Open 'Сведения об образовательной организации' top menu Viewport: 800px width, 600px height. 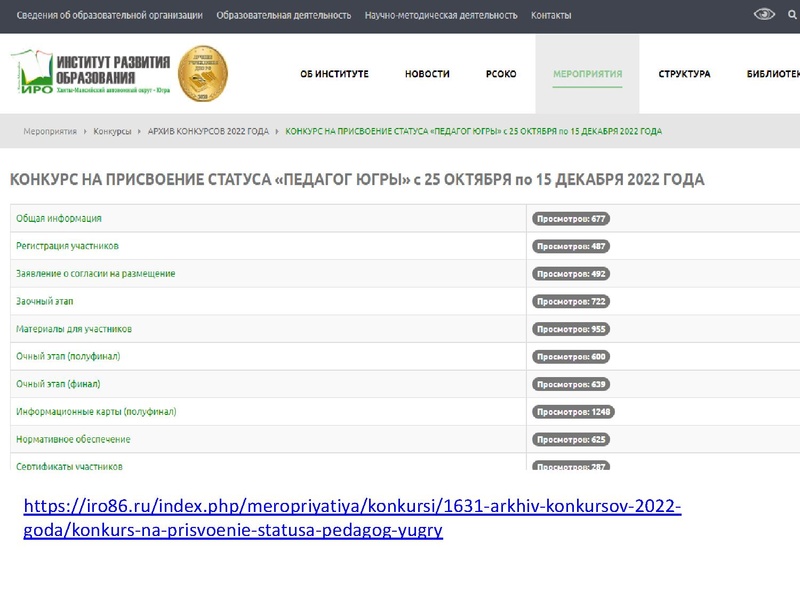109,15
